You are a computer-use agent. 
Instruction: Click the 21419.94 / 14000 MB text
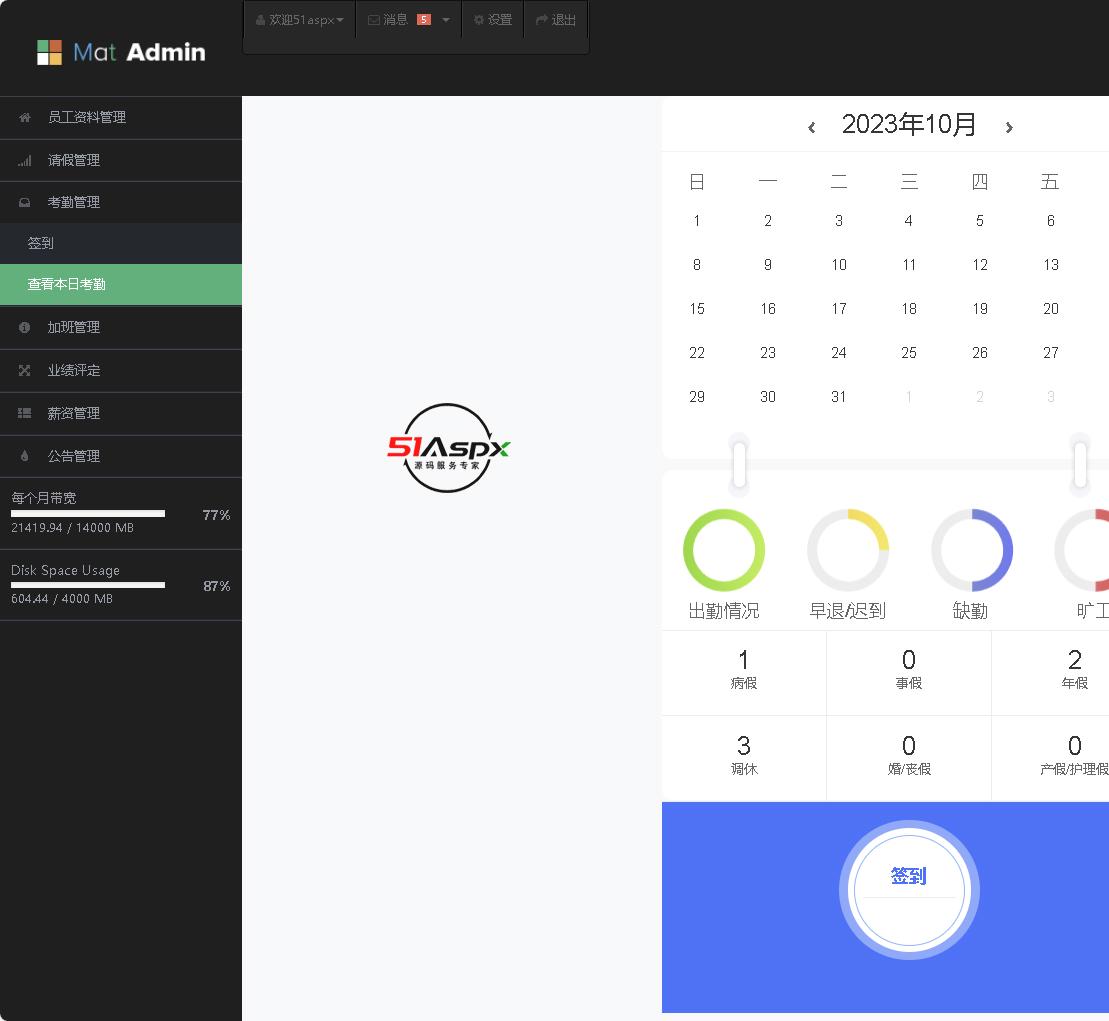[x=72, y=527]
